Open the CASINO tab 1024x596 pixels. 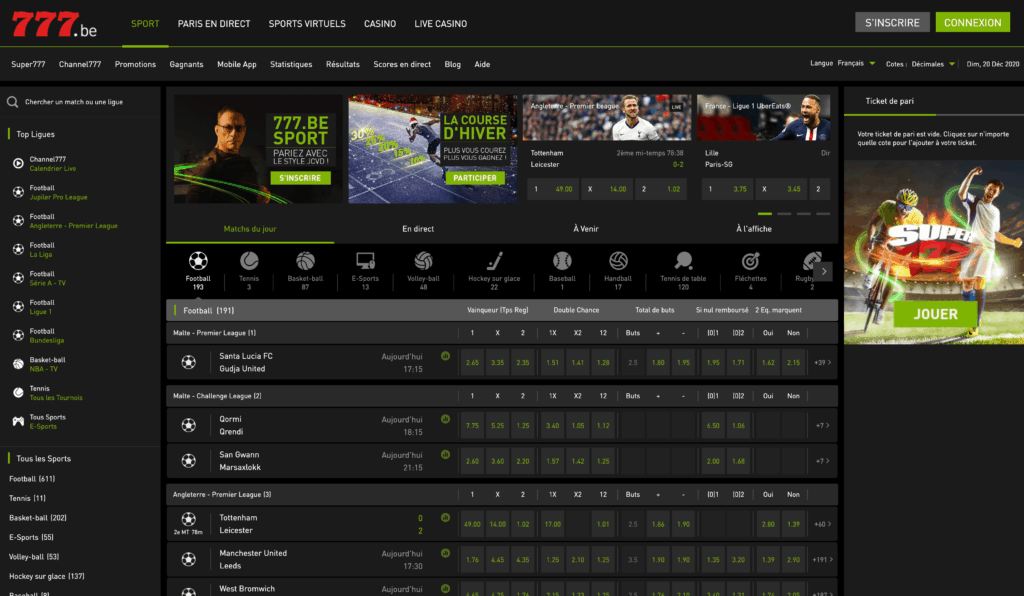pos(379,24)
